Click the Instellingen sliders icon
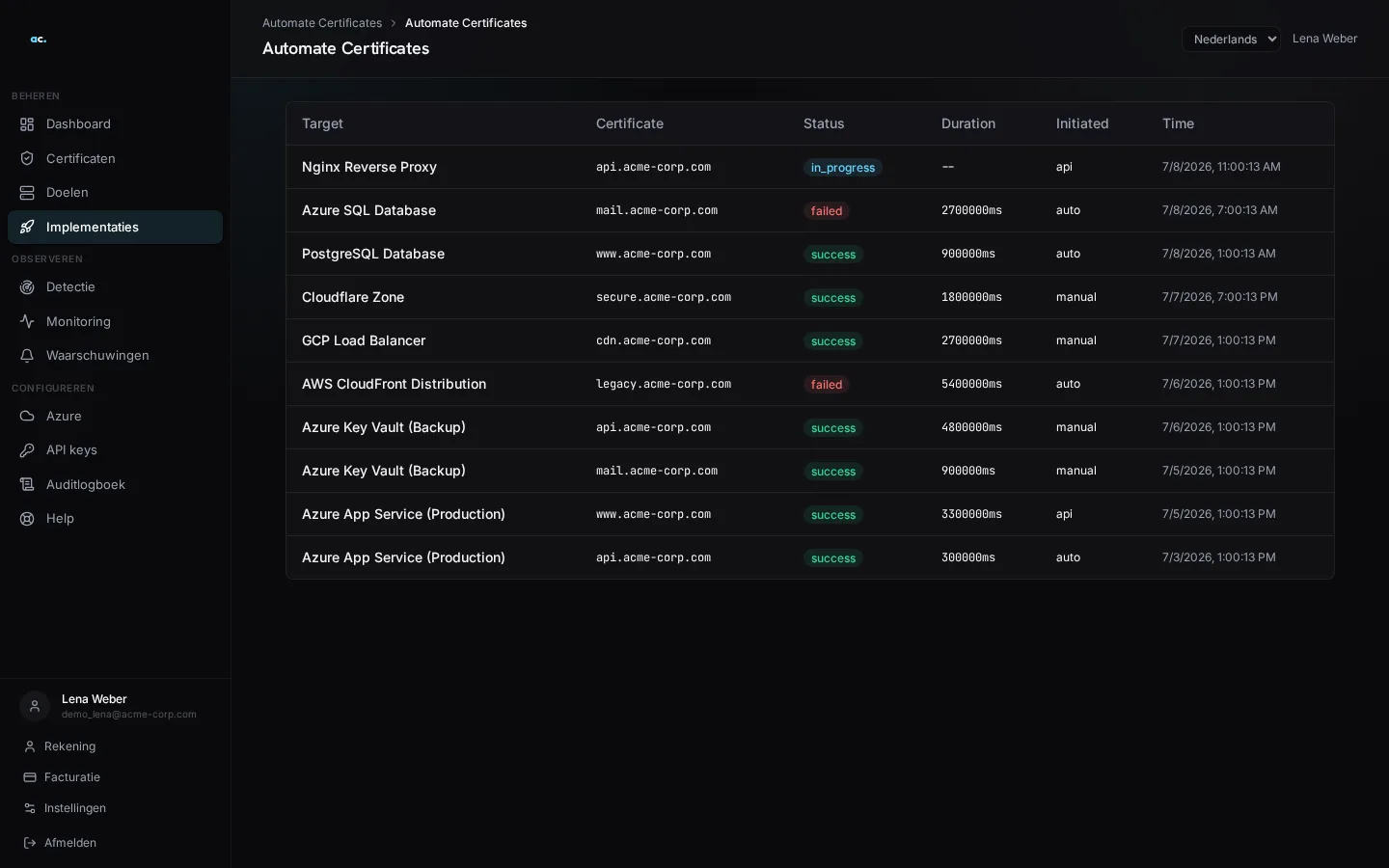Screen dimensions: 1389x868 (30, 808)
